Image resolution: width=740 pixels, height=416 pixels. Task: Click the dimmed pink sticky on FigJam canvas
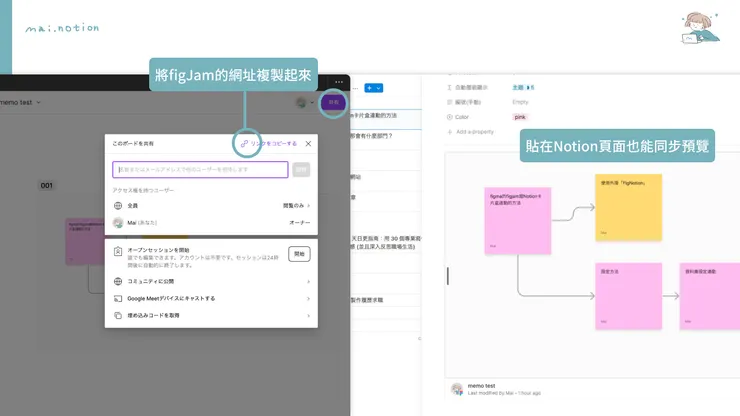coord(85,241)
